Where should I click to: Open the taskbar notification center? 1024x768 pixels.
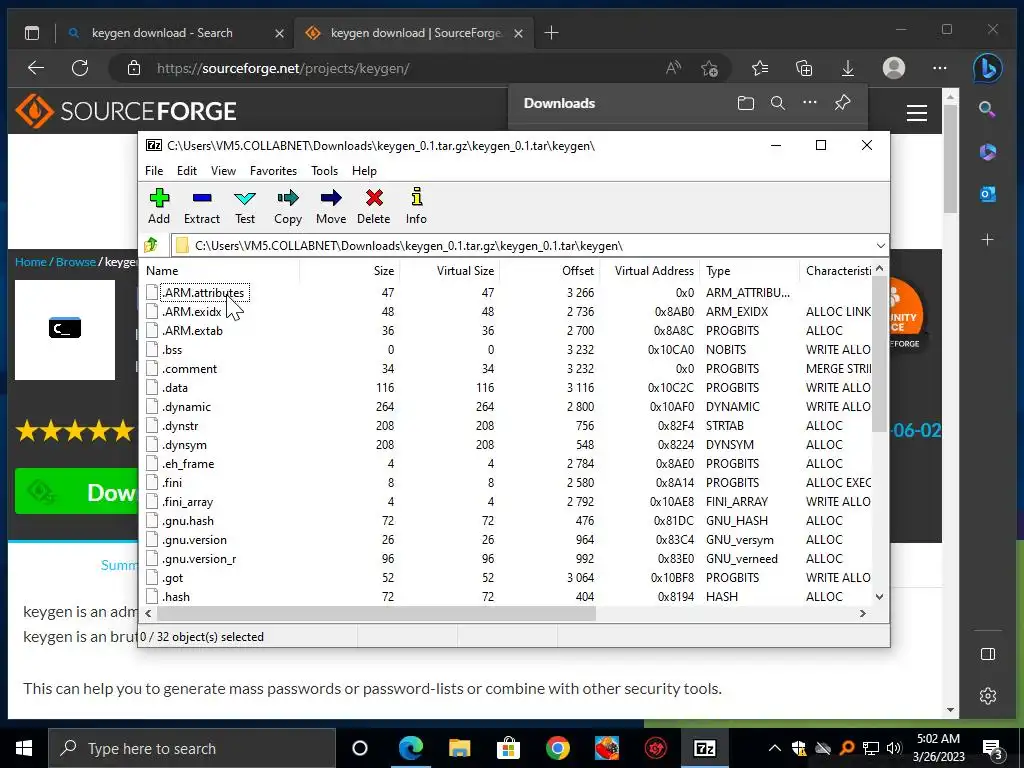pos(992,749)
